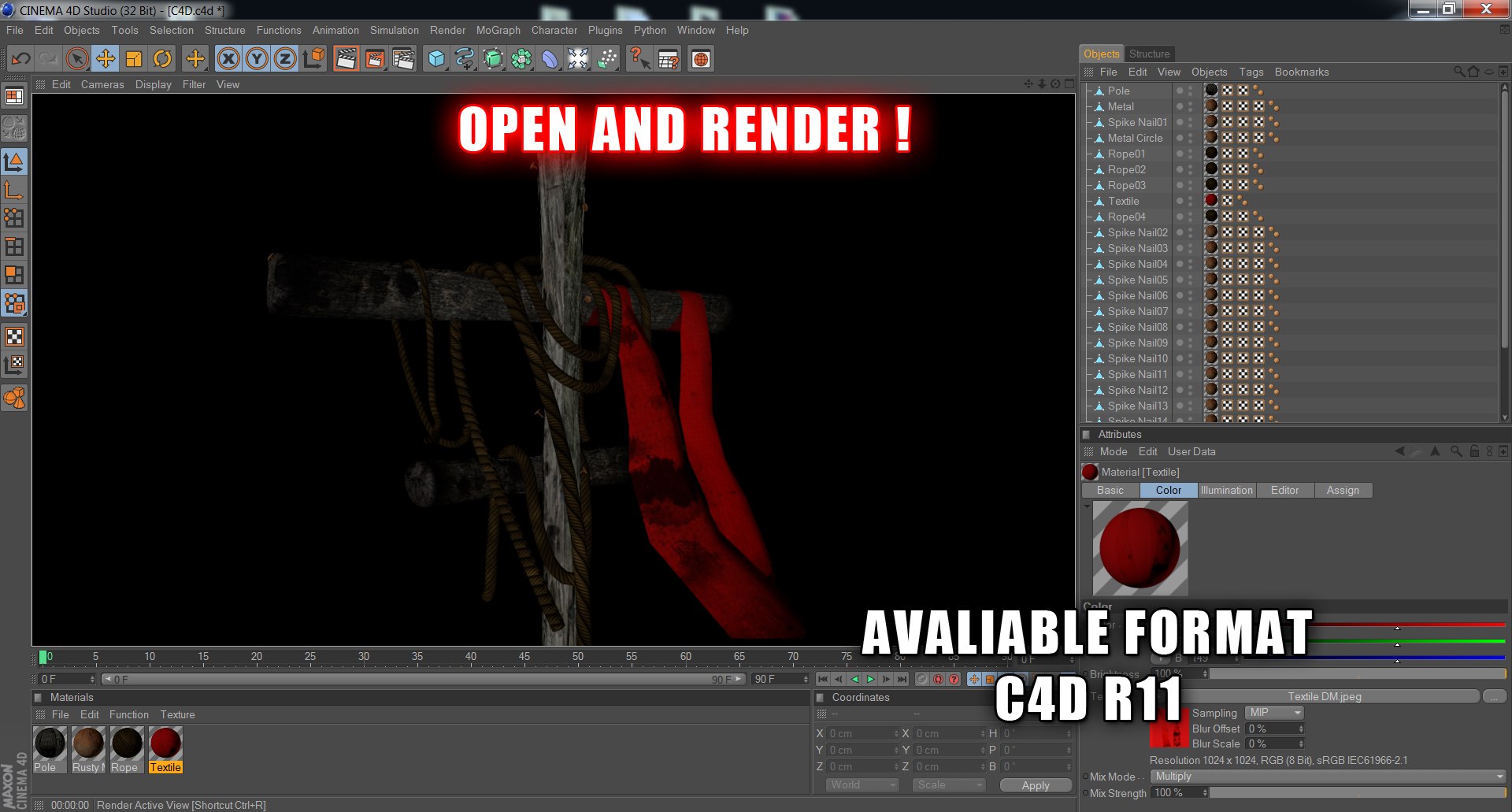Switch to the Structure tab
The width and height of the screenshot is (1512, 812).
1149,54
